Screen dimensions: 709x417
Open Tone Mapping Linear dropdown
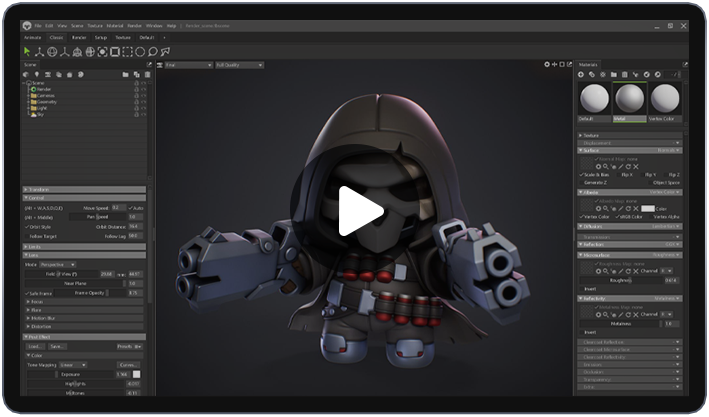pos(73,365)
